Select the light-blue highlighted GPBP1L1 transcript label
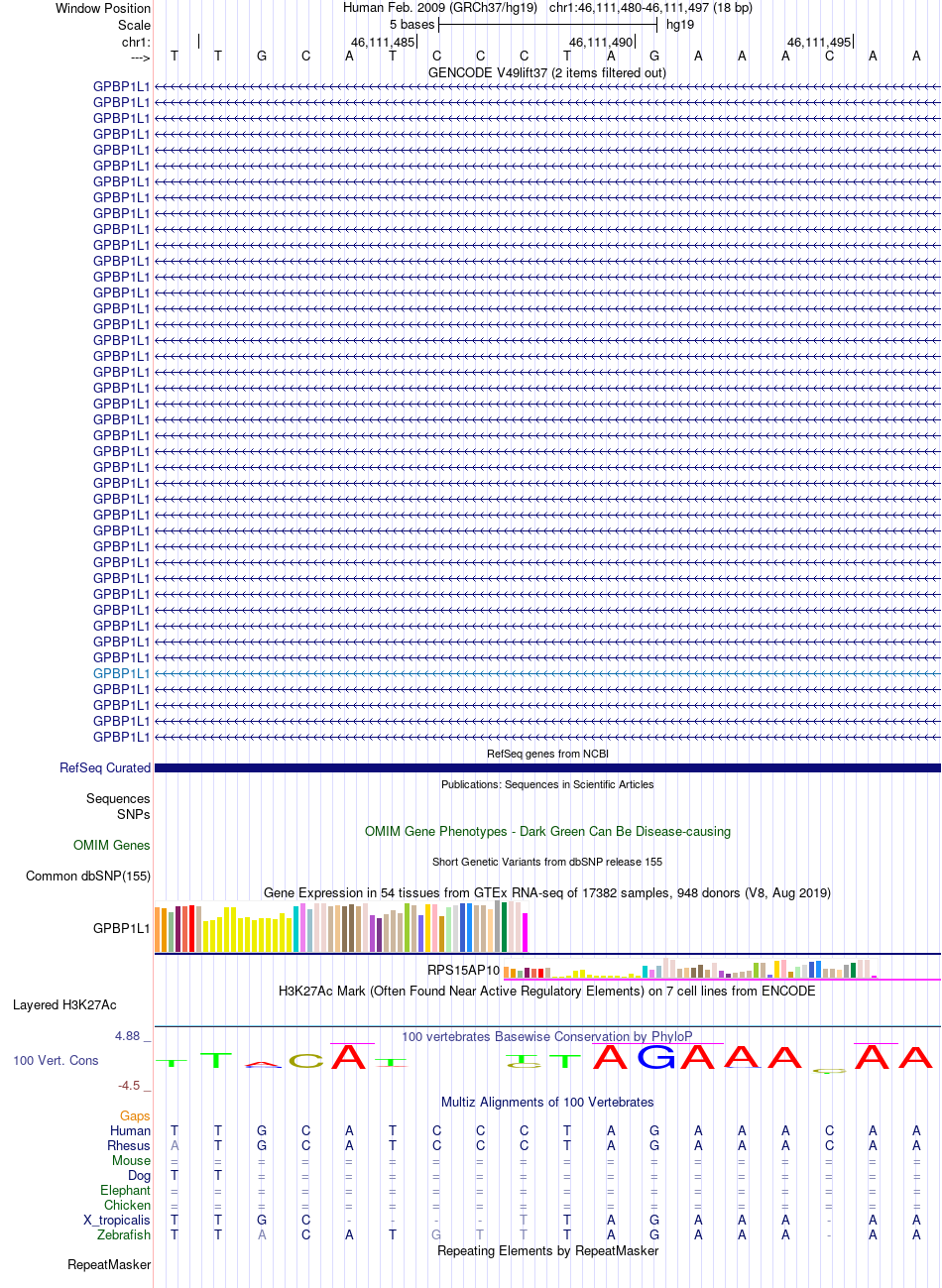This screenshot has width=942, height=1288. pos(122,673)
